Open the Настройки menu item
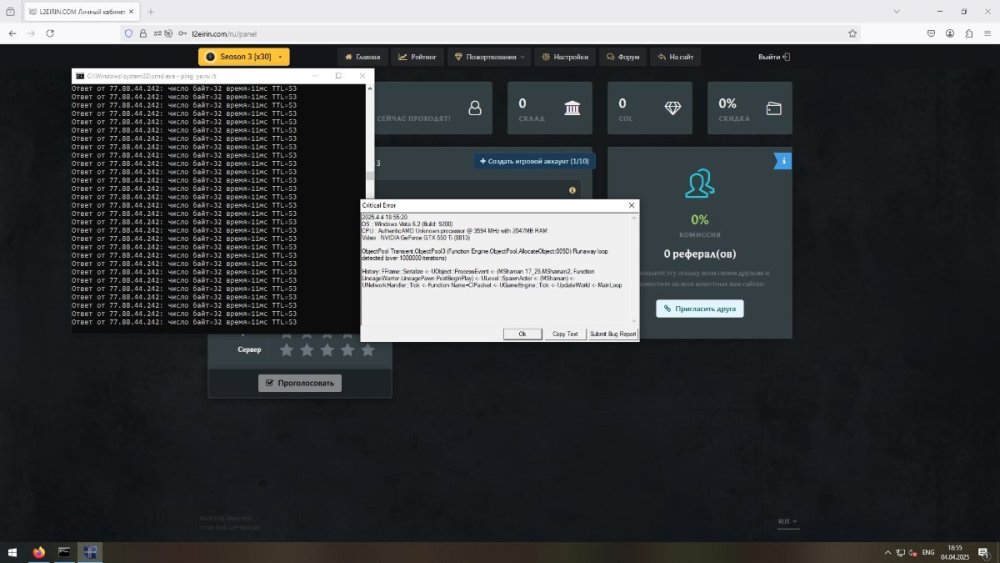The image size is (1000, 563). click(566, 57)
